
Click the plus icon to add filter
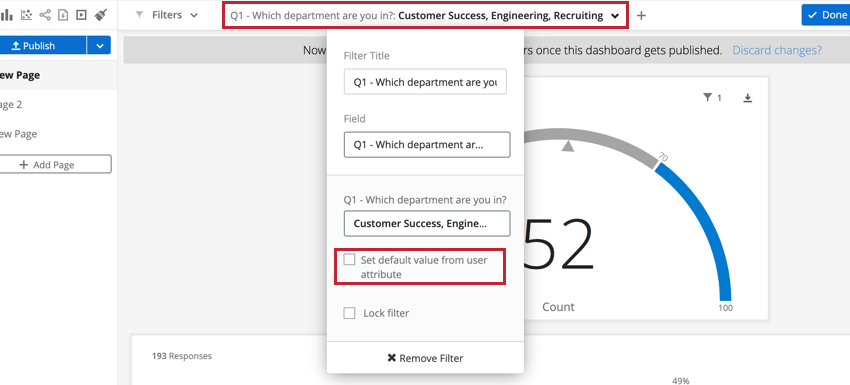(x=641, y=16)
